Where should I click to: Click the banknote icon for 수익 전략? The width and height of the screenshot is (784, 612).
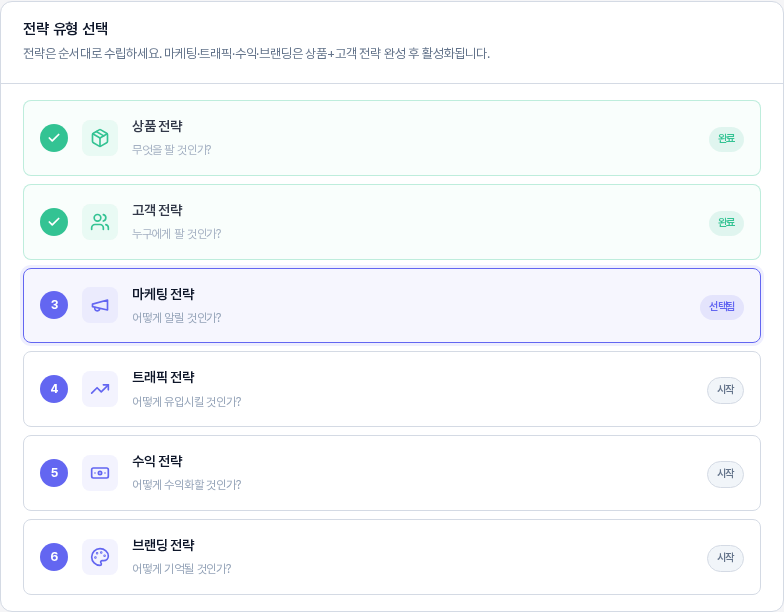[100, 473]
